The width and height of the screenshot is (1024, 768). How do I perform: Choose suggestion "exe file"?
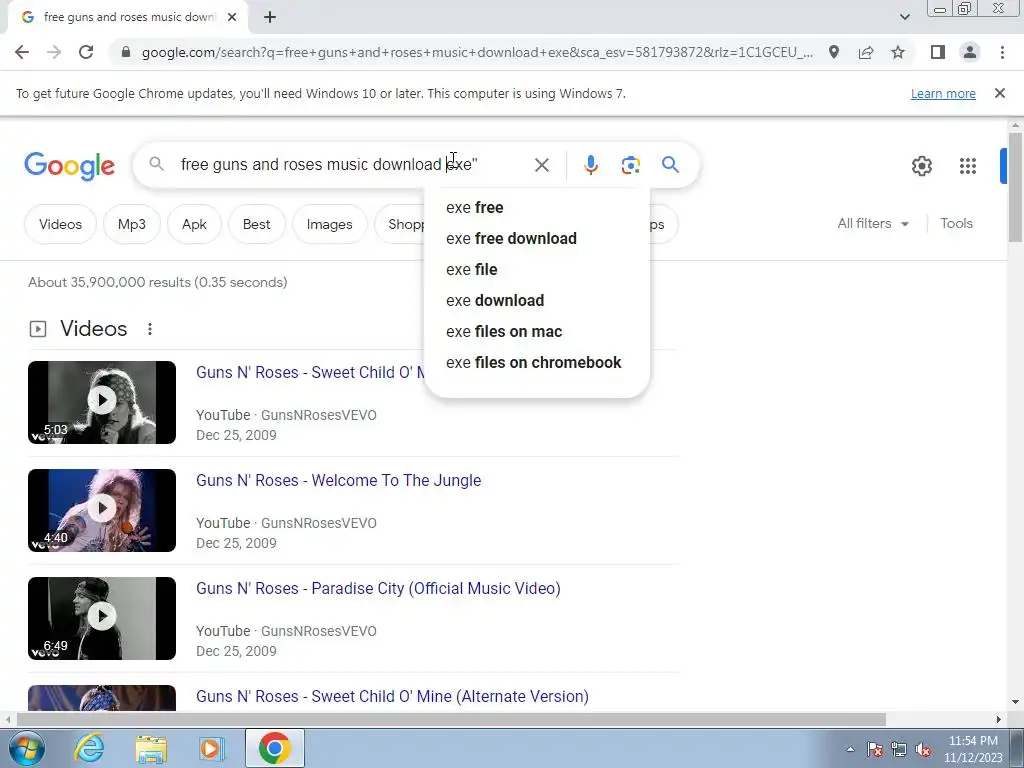click(537, 270)
